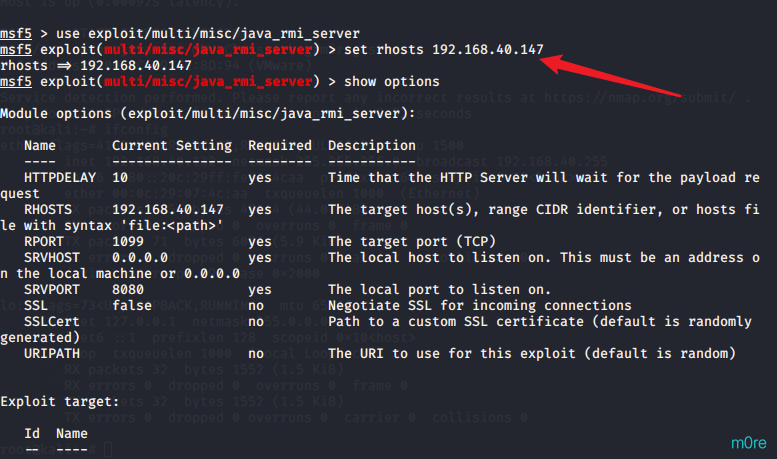Click the HTTPDELAY option name
Viewport: 777px width, 459px height.
tap(60, 177)
